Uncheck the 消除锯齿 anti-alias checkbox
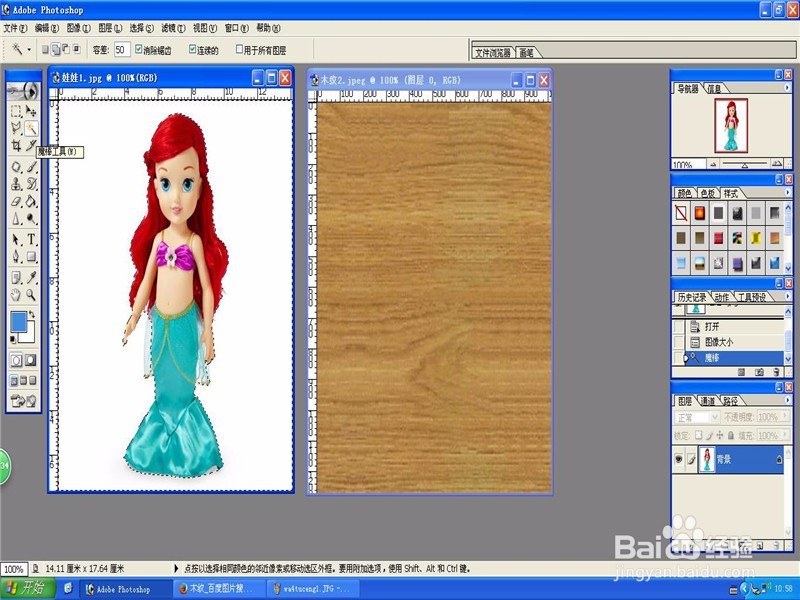800x600 pixels. tap(138, 49)
